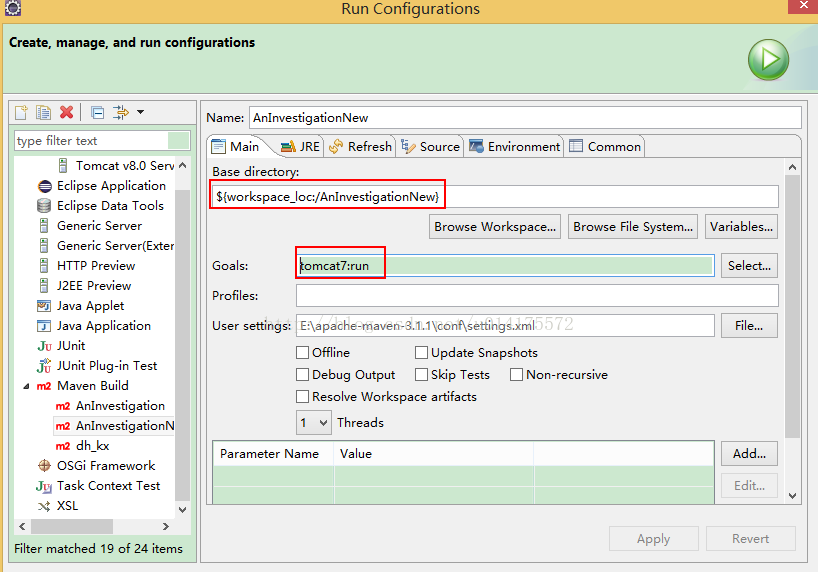Enable the Offline checkbox
This screenshot has width=818, height=572.
coord(303,353)
